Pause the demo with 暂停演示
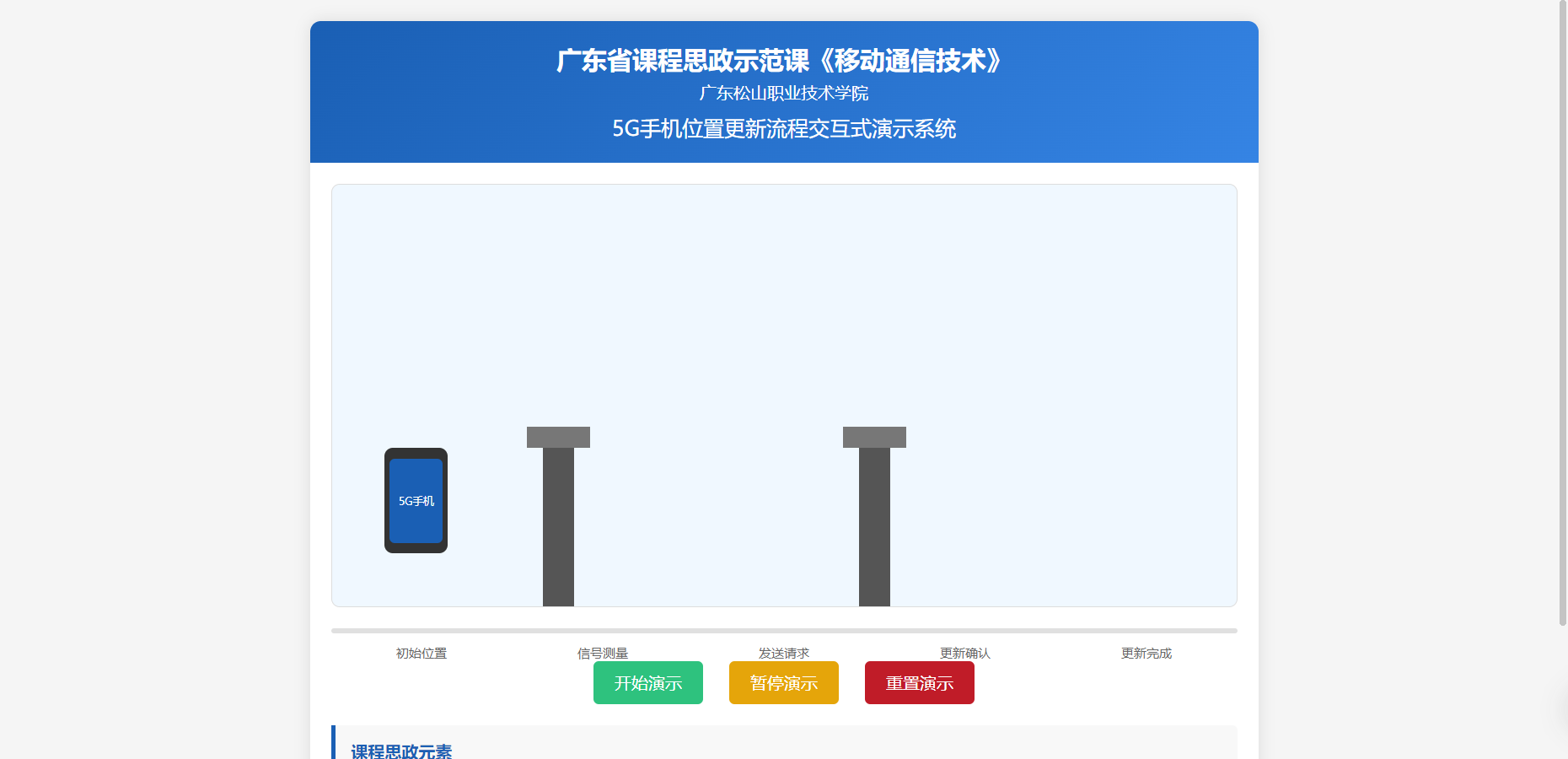Screen dimensions: 1568x759 click(783, 683)
